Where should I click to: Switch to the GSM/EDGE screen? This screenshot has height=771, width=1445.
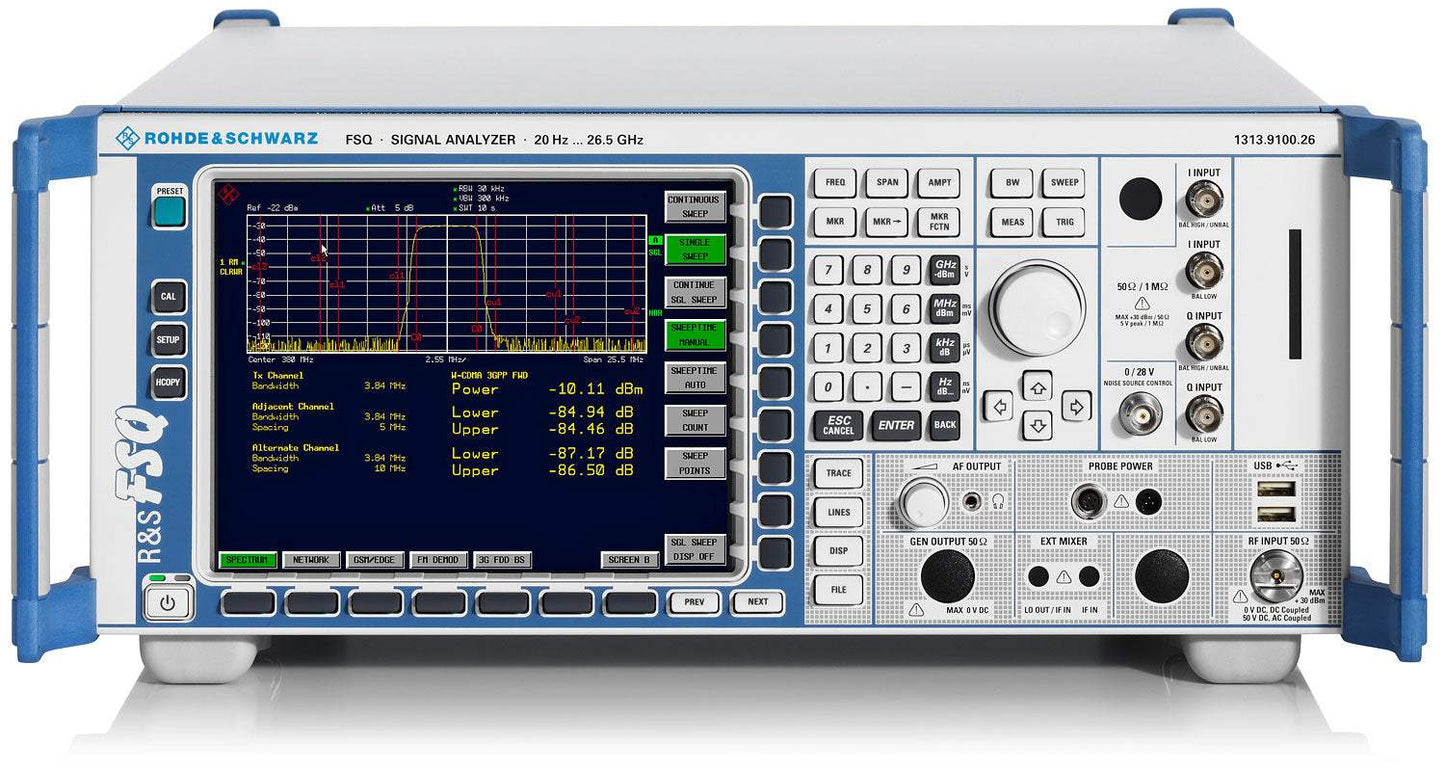372,560
